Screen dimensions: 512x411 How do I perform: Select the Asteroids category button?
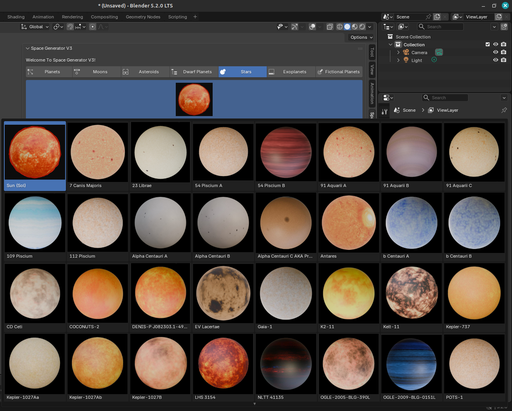[x=145, y=72]
